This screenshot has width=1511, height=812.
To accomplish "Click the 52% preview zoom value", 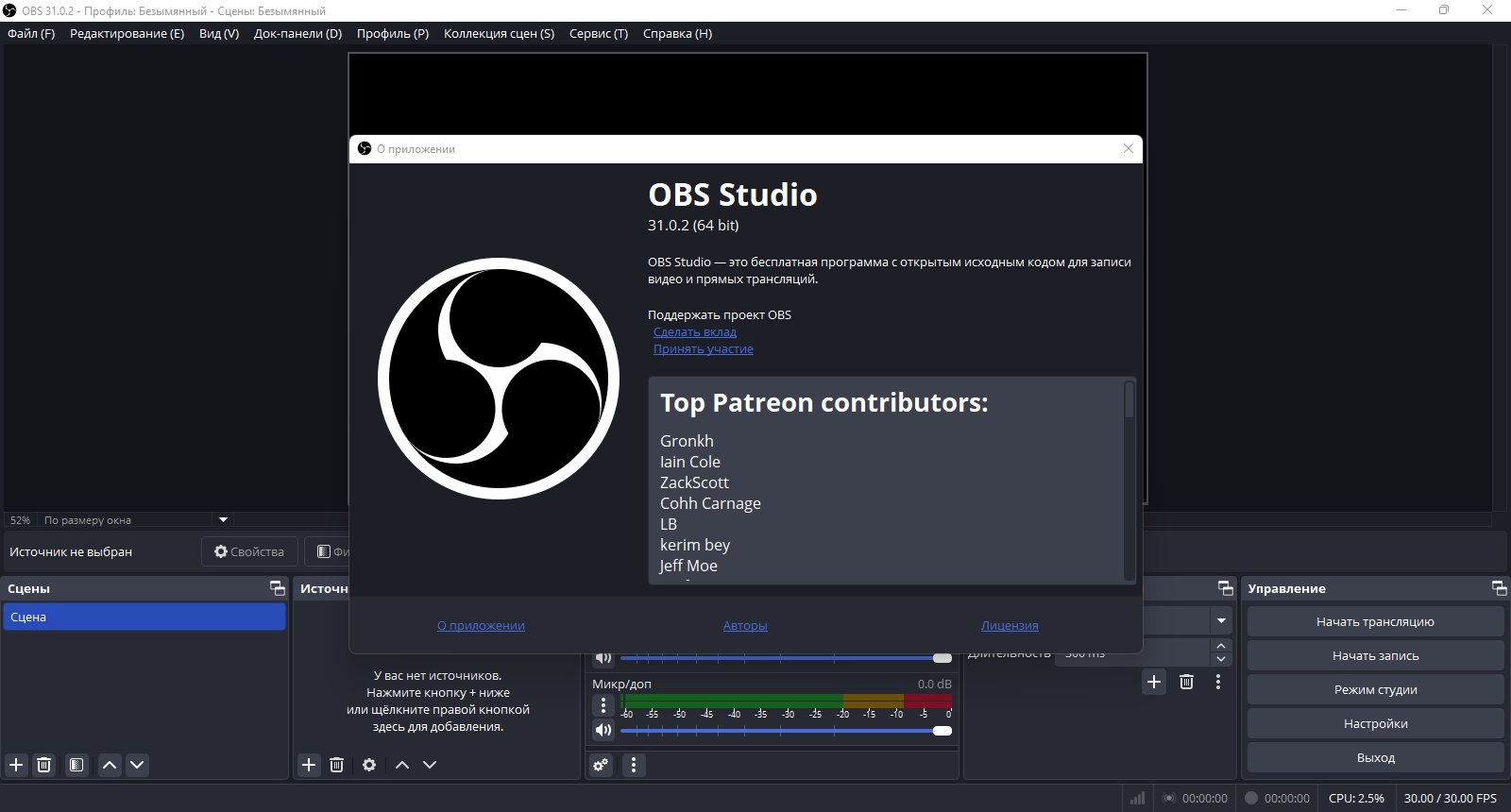I will (x=20, y=520).
